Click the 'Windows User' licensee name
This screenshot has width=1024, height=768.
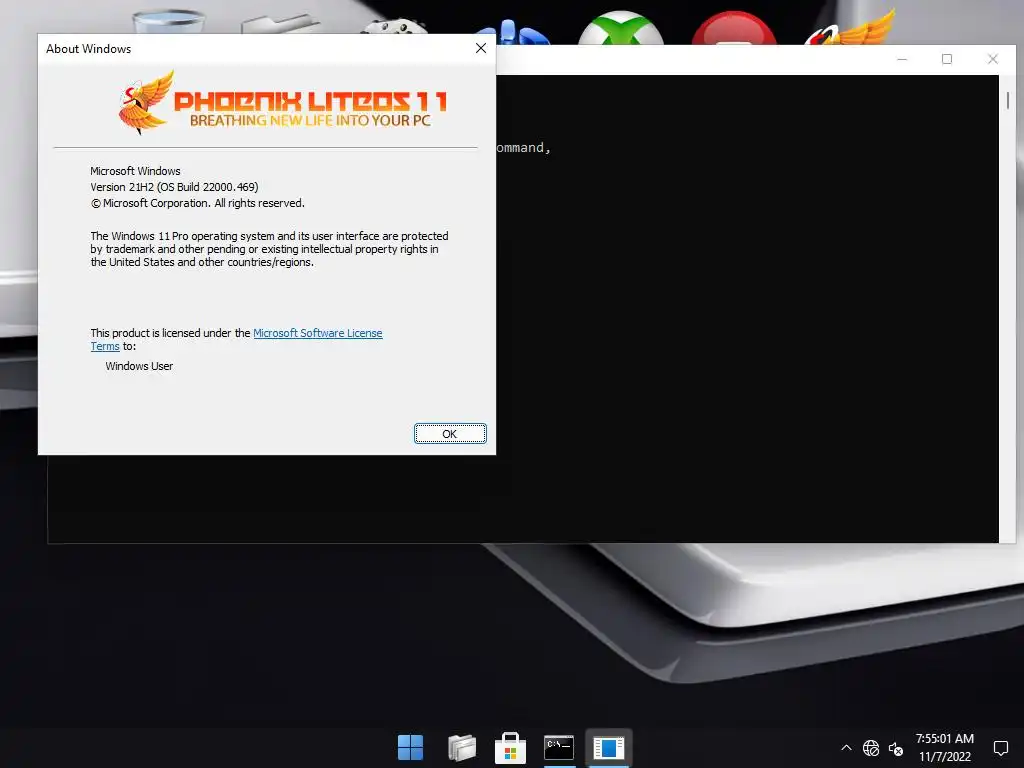pos(139,366)
